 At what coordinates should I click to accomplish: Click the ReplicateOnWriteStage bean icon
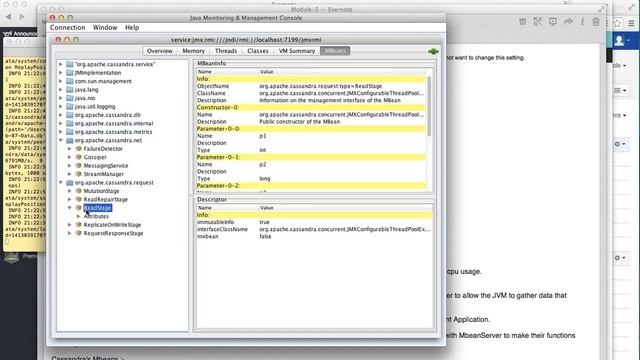point(78,225)
